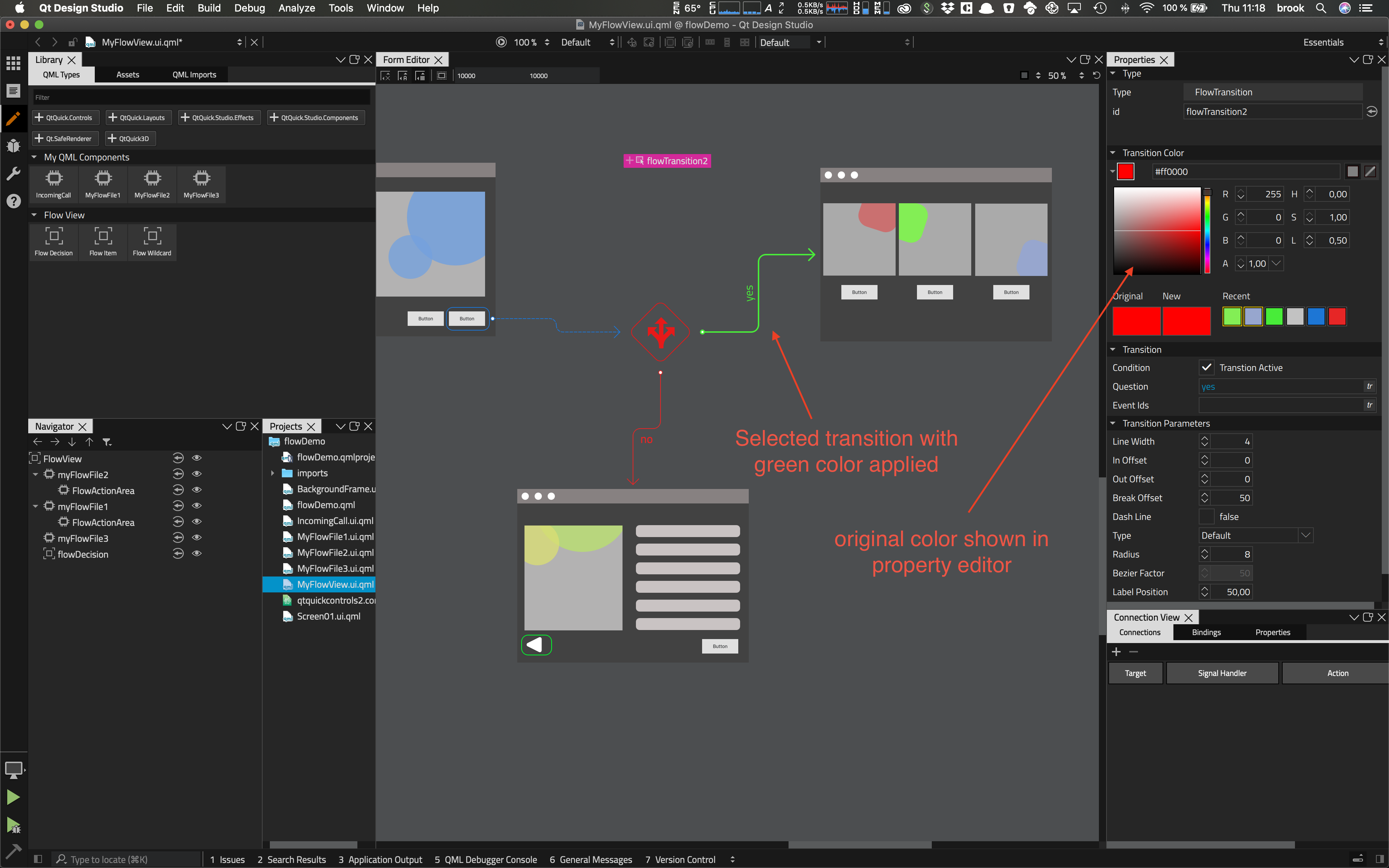
Task: Open Debug mode bug icon
Action: (13, 146)
